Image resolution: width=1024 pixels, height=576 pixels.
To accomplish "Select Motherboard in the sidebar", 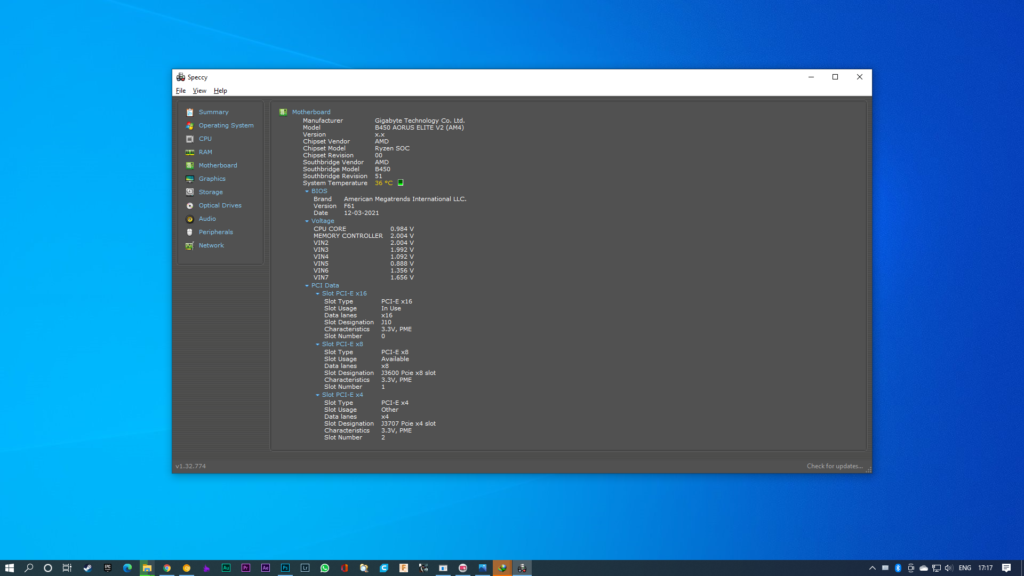I will tap(217, 166).
